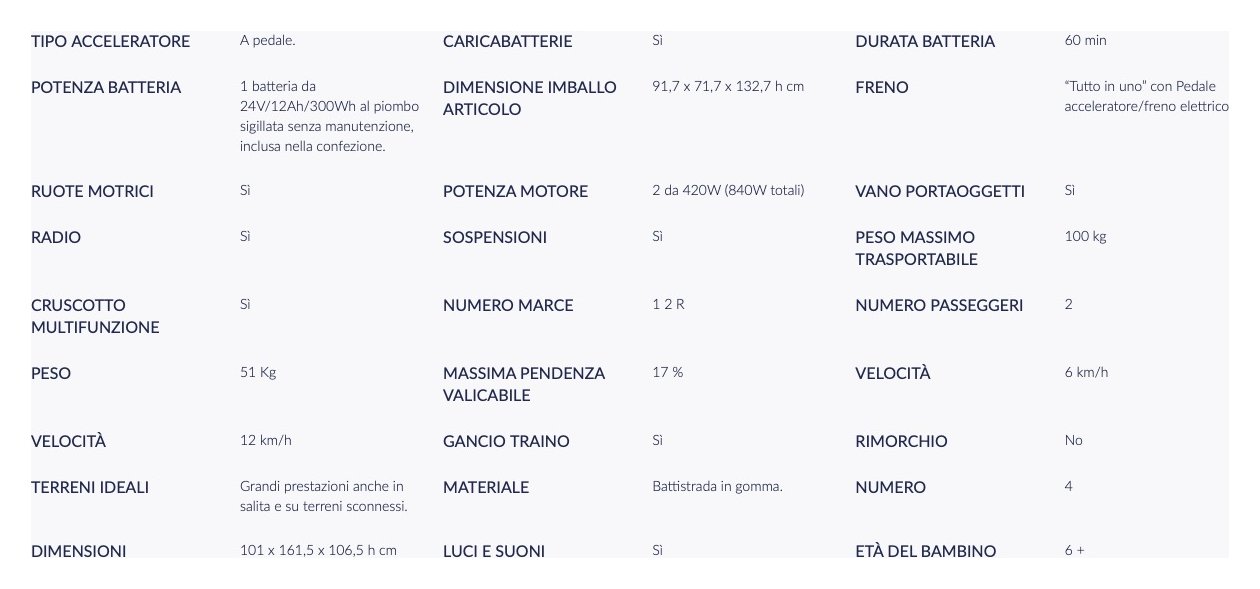This screenshot has width=1260, height=589.
Task: Click the 'Battistrada in gomma.' material value
Action: click(x=717, y=486)
